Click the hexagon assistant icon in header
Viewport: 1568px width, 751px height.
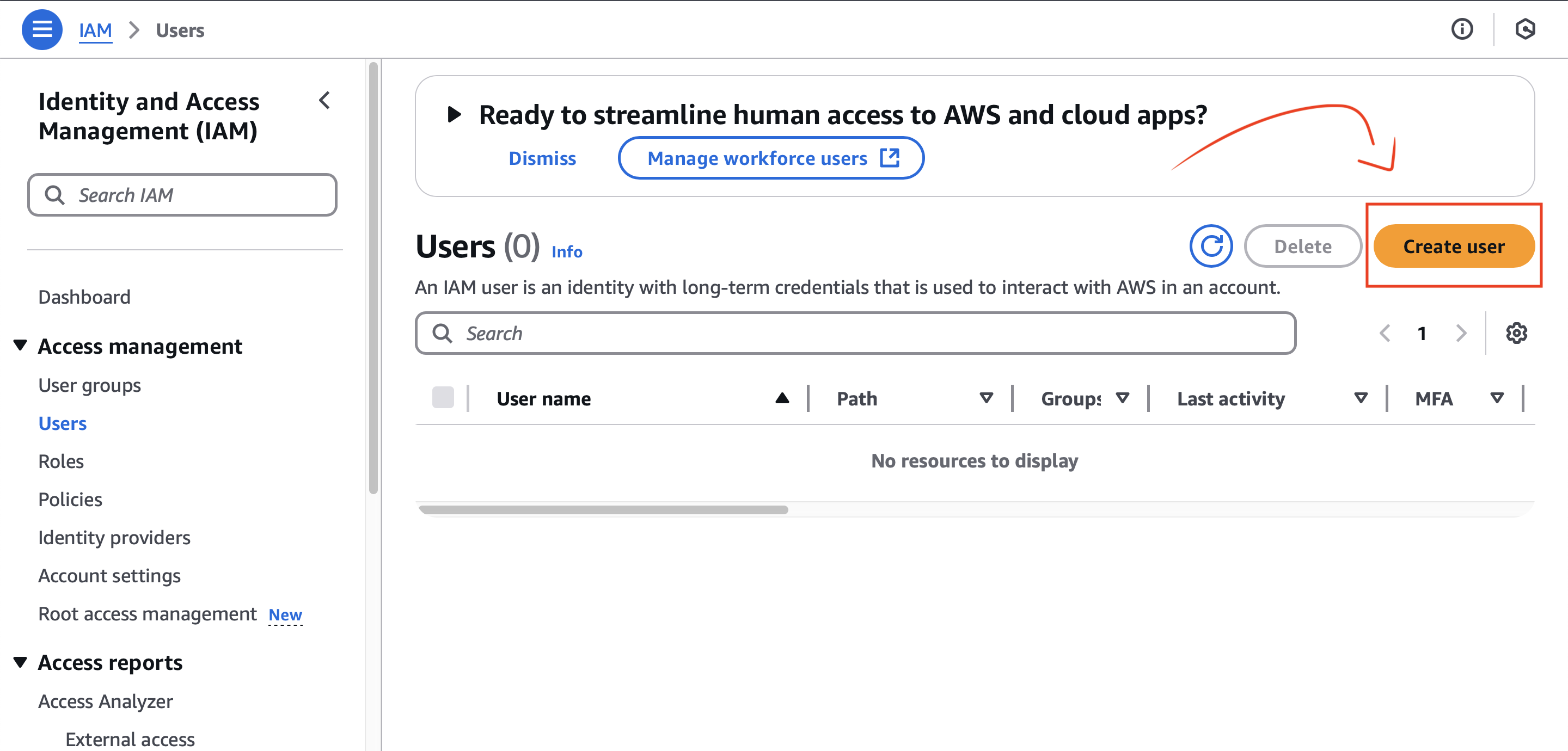(1525, 29)
